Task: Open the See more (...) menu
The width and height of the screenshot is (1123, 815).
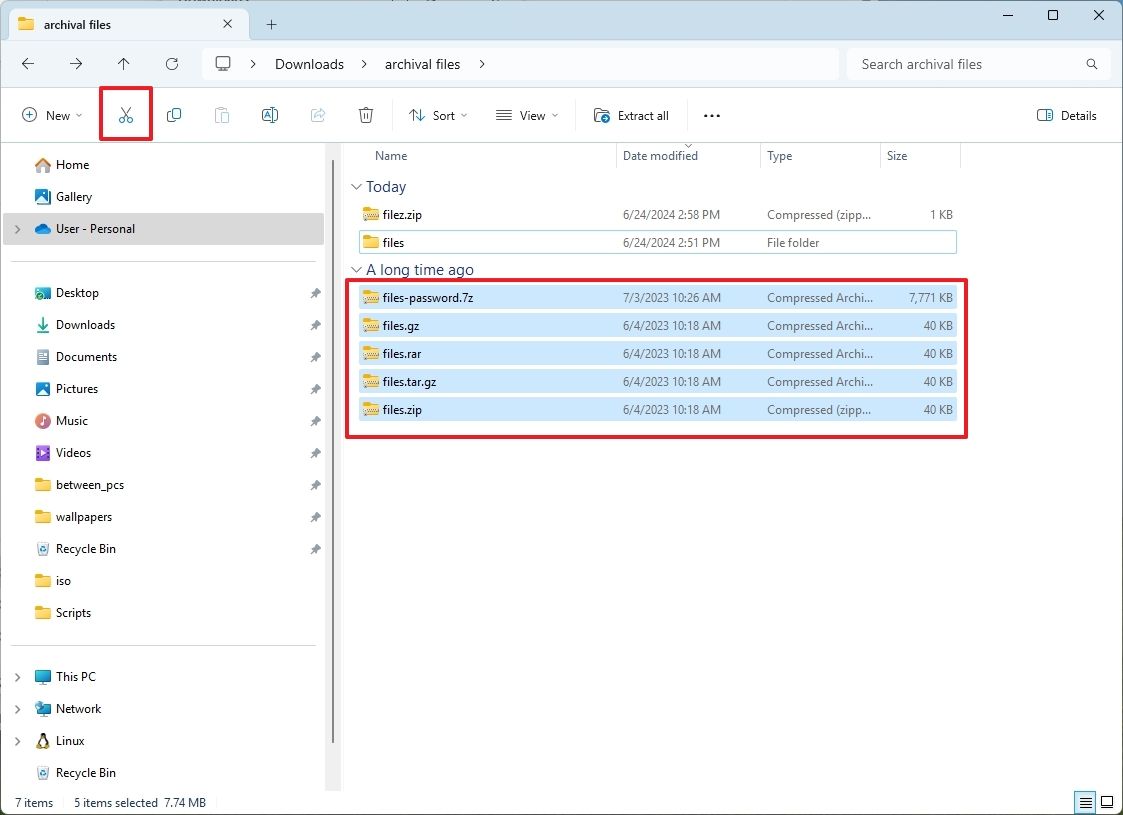Action: (x=711, y=115)
